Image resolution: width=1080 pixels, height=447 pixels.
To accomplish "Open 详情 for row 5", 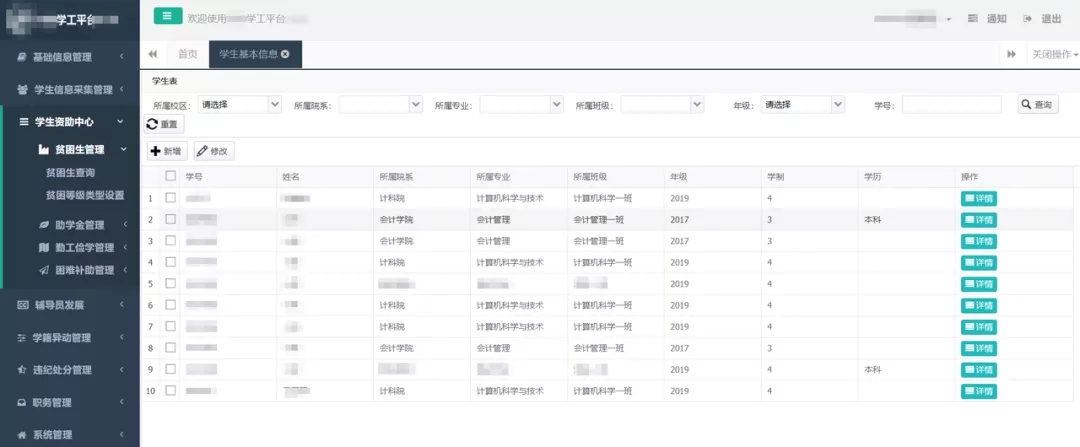I will [979, 284].
